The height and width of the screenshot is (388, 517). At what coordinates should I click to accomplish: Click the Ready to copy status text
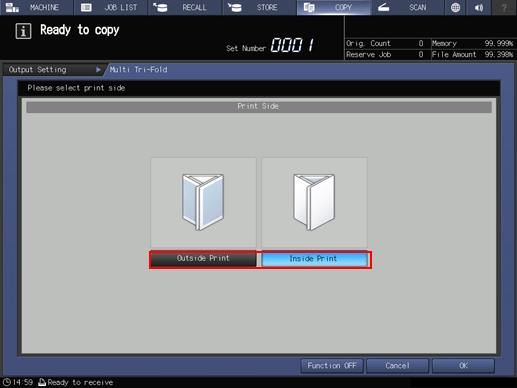click(x=80, y=30)
